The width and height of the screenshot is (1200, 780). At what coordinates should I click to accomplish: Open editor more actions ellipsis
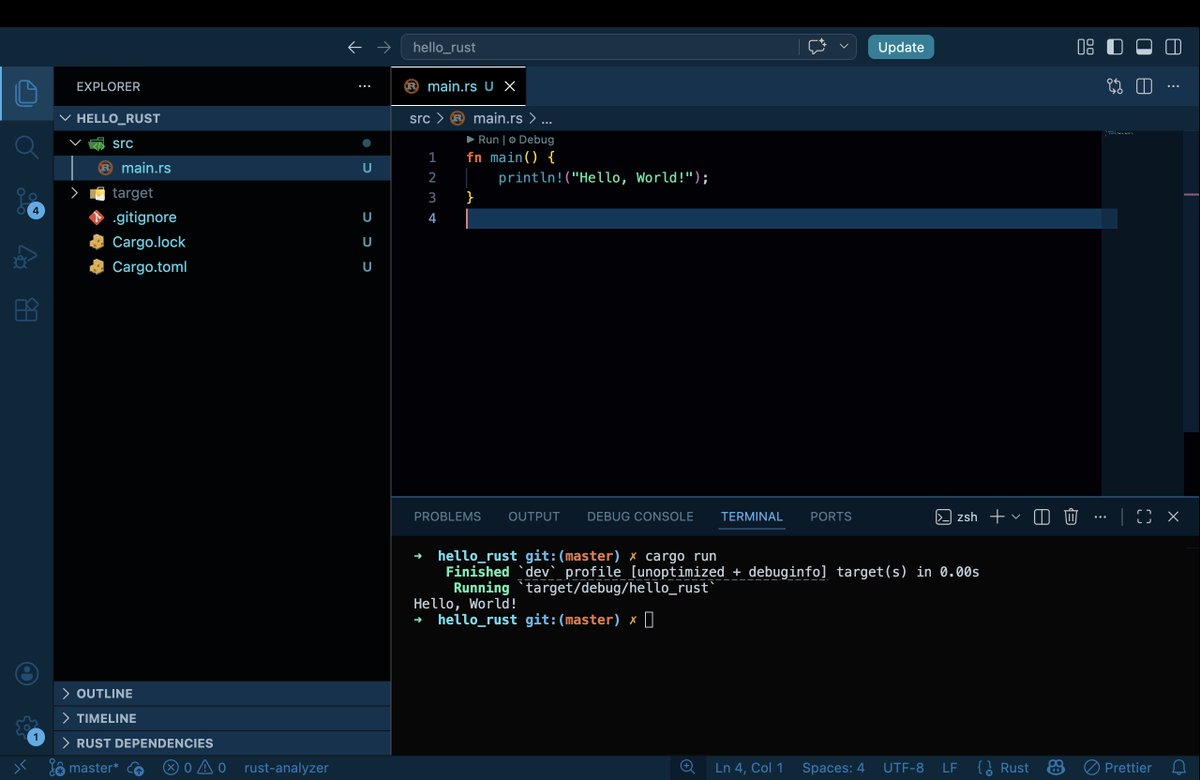click(1174, 87)
